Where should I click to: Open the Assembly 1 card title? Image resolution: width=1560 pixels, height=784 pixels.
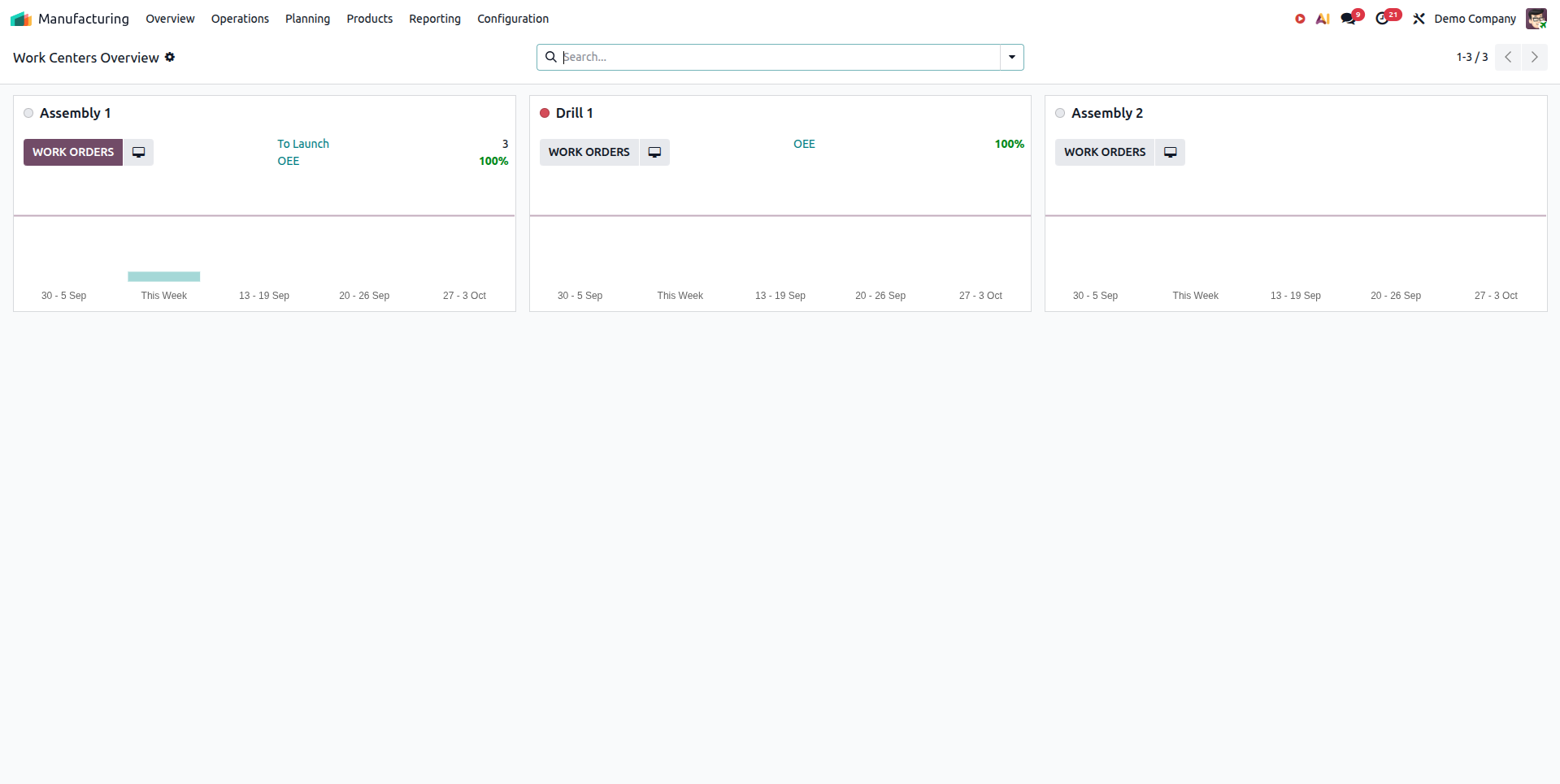click(x=75, y=113)
